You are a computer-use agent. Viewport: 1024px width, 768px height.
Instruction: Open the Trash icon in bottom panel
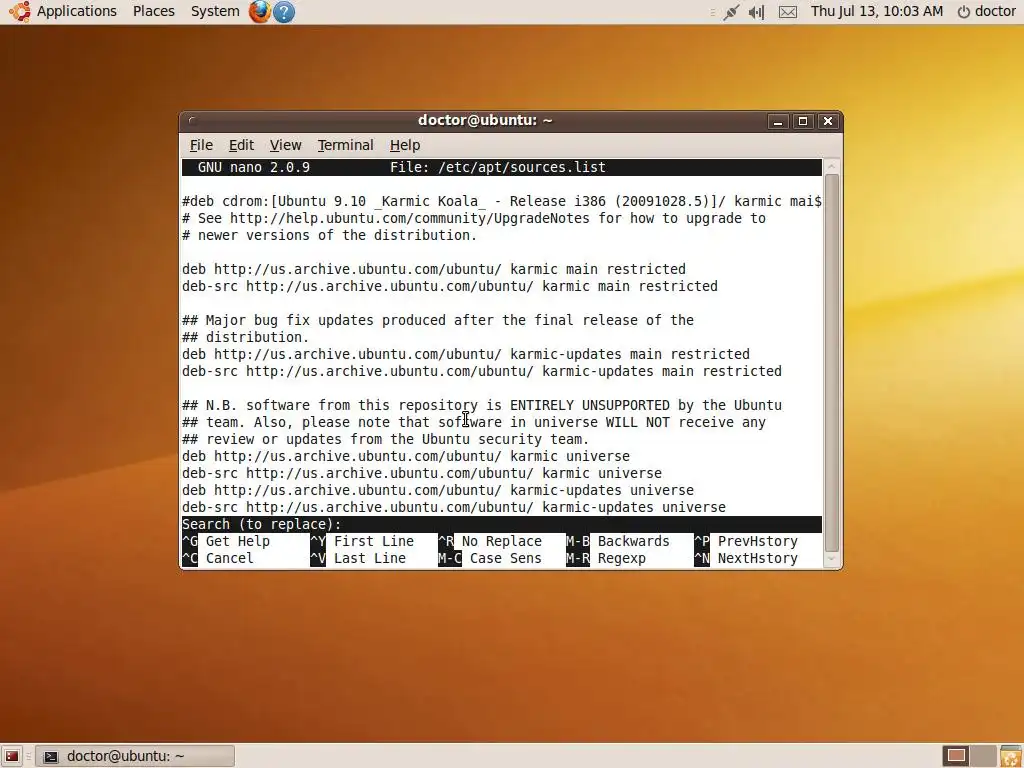1010,756
